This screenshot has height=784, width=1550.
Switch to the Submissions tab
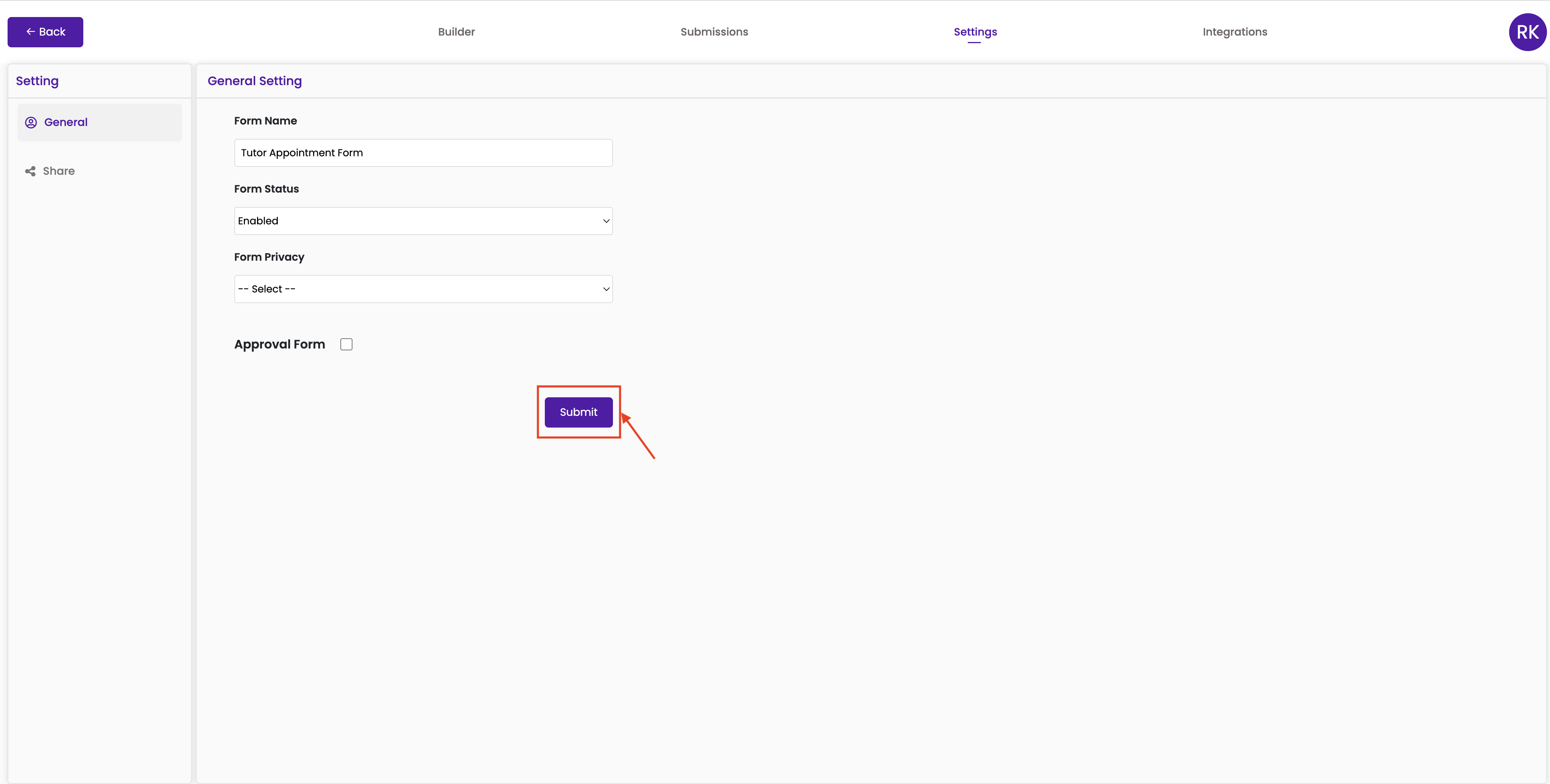pos(714,32)
